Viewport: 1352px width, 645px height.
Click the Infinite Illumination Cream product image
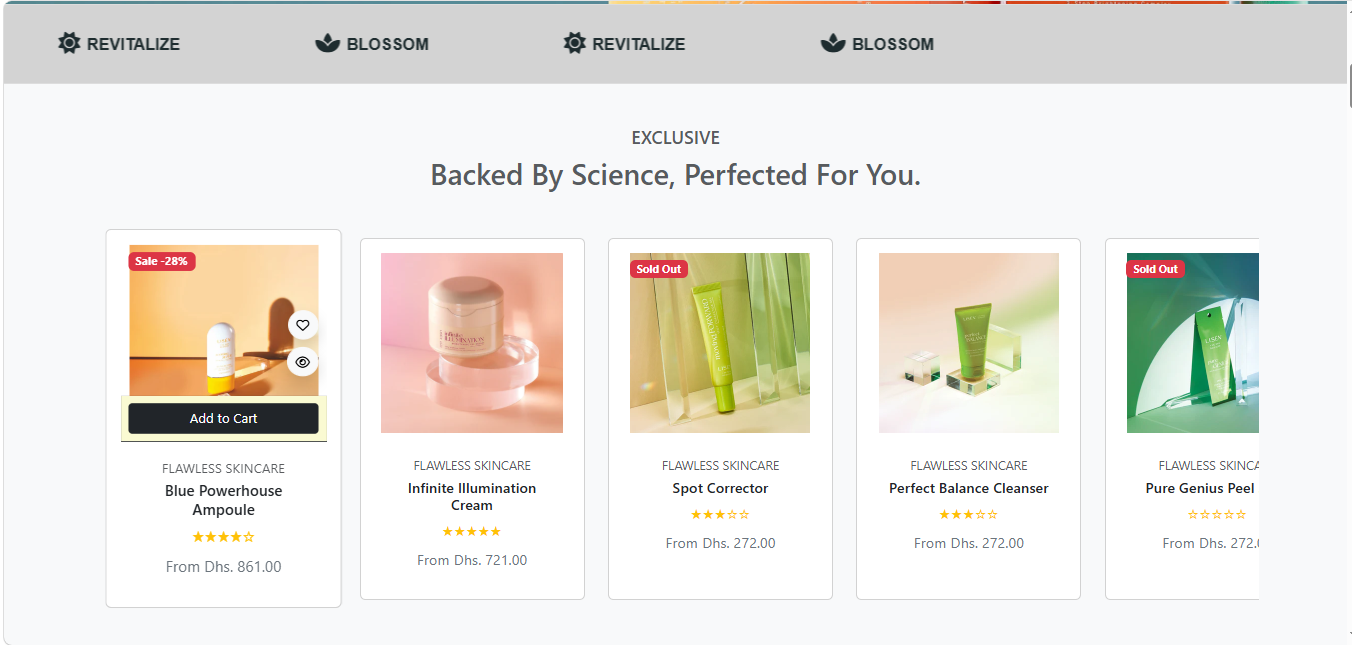(x=472, y=343)
